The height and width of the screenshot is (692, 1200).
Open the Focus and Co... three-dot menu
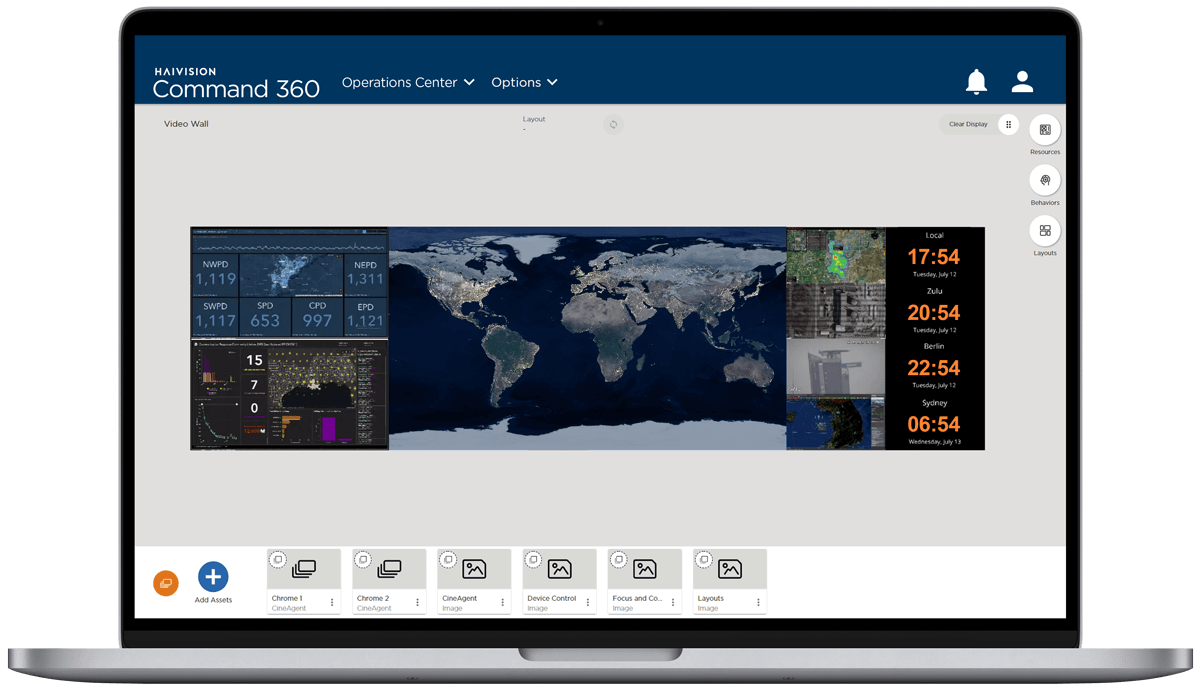[x=673, y=603]
